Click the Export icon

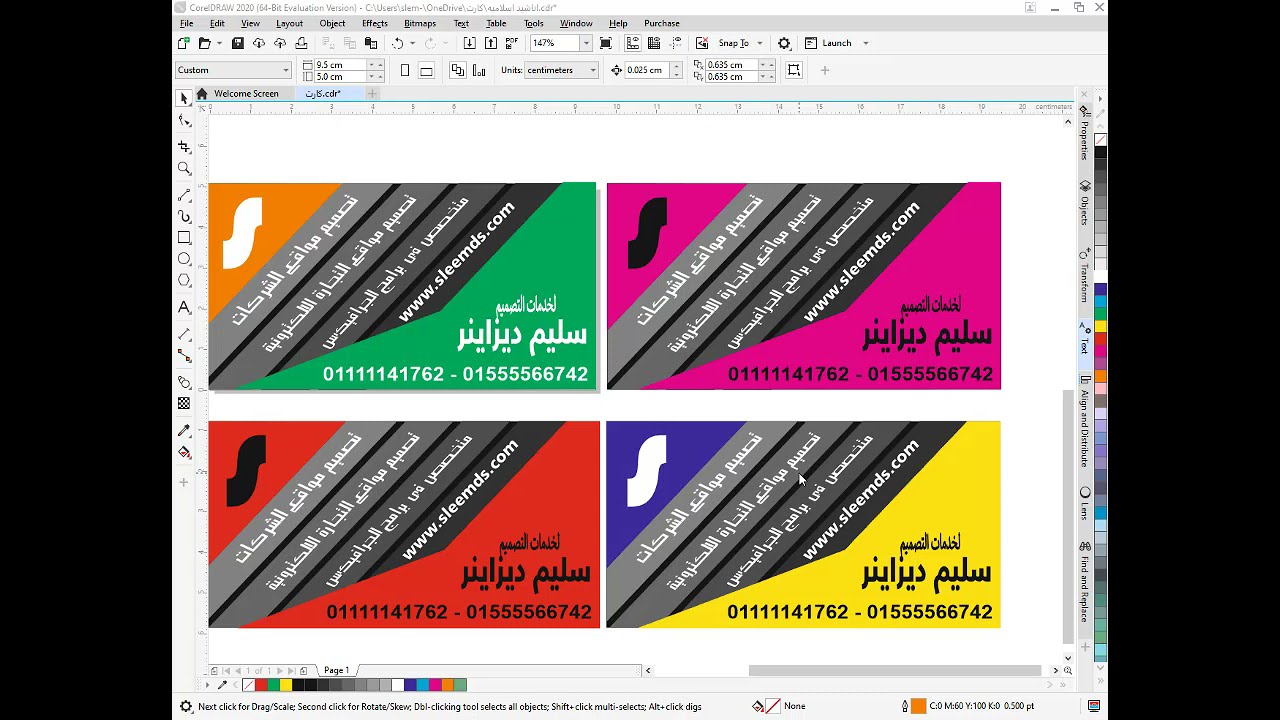click(x=490, y=43)
